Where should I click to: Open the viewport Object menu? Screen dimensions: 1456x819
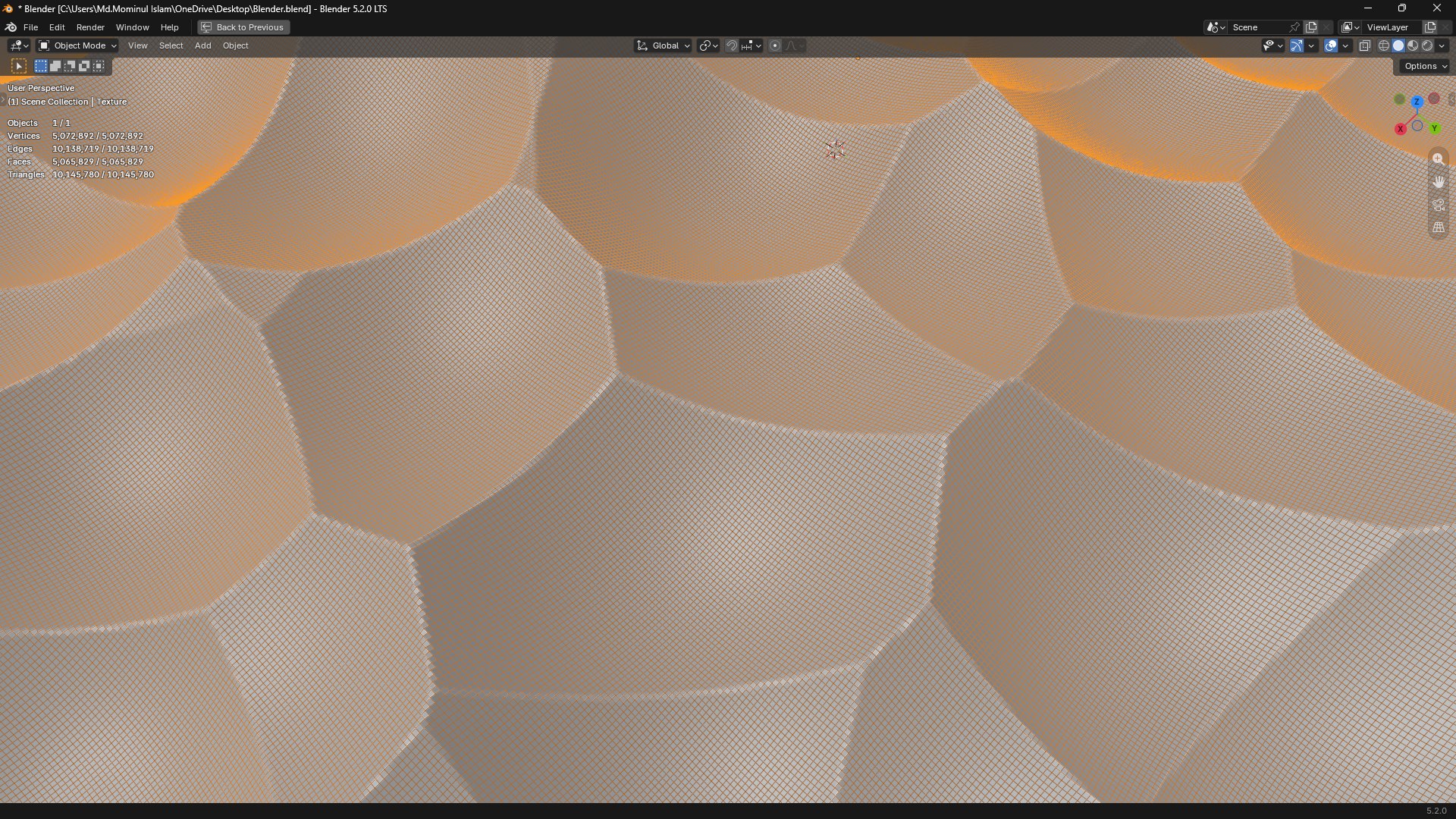point(235,45)
